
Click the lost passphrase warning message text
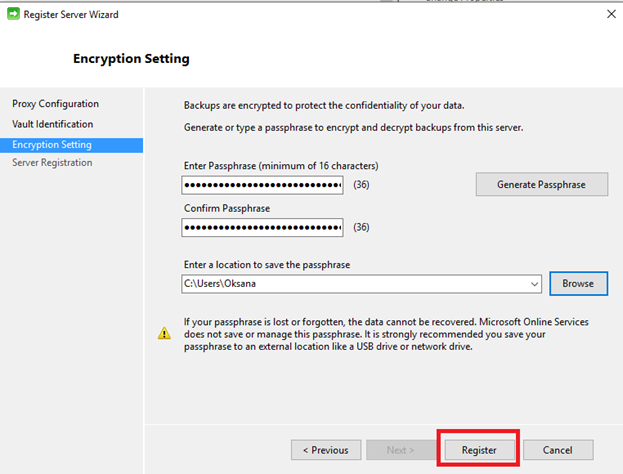coord(386,334)
